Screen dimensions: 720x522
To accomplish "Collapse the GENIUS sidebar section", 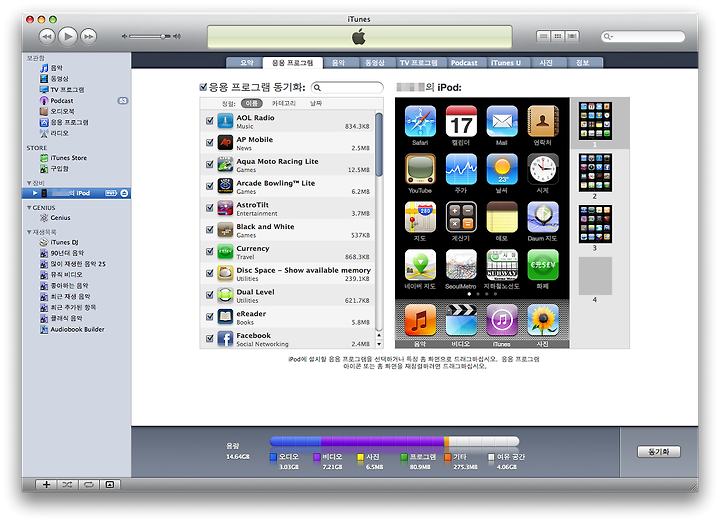I will (x=29, y=208).
